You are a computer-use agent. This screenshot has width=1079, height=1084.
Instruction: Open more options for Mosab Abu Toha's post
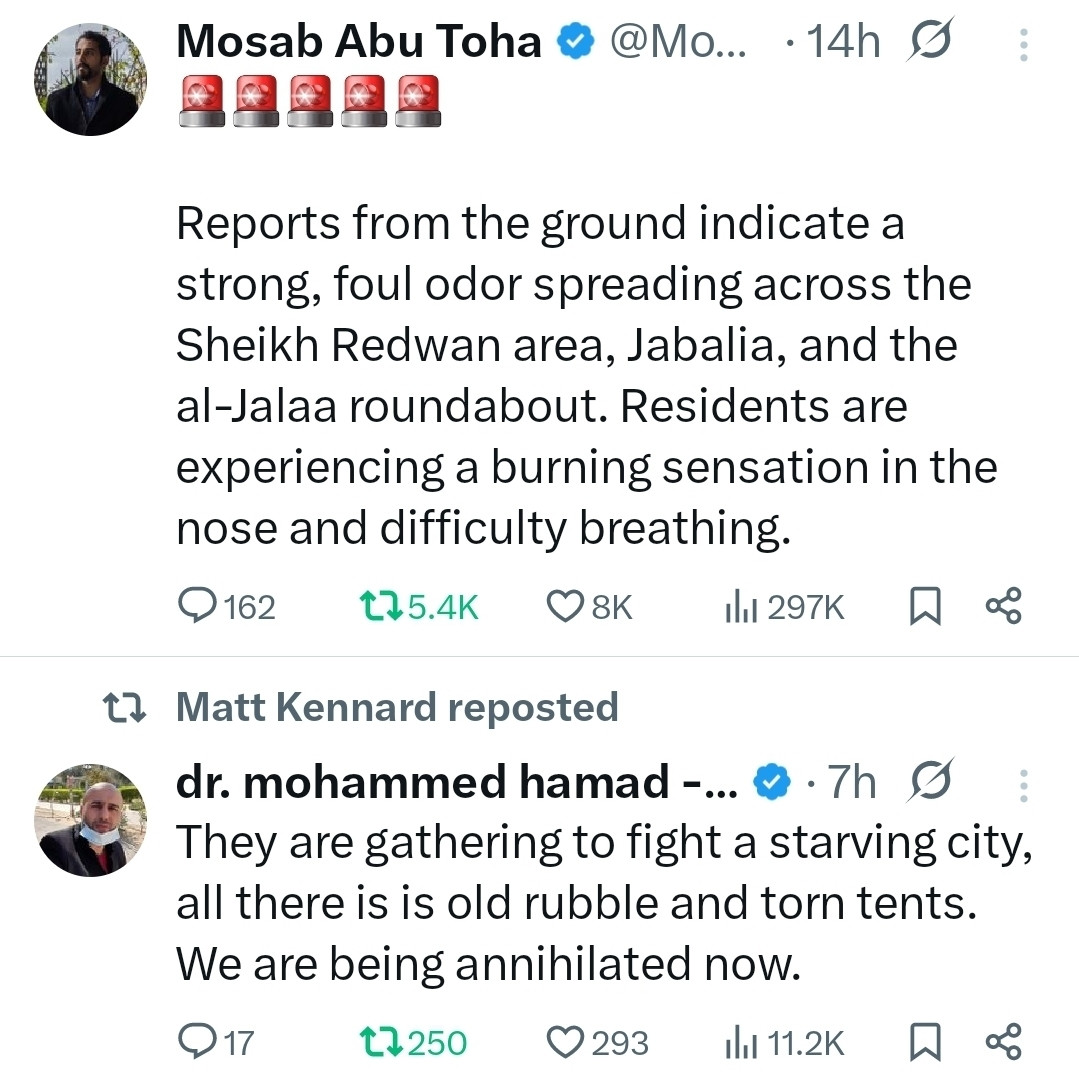point(1024,45)
